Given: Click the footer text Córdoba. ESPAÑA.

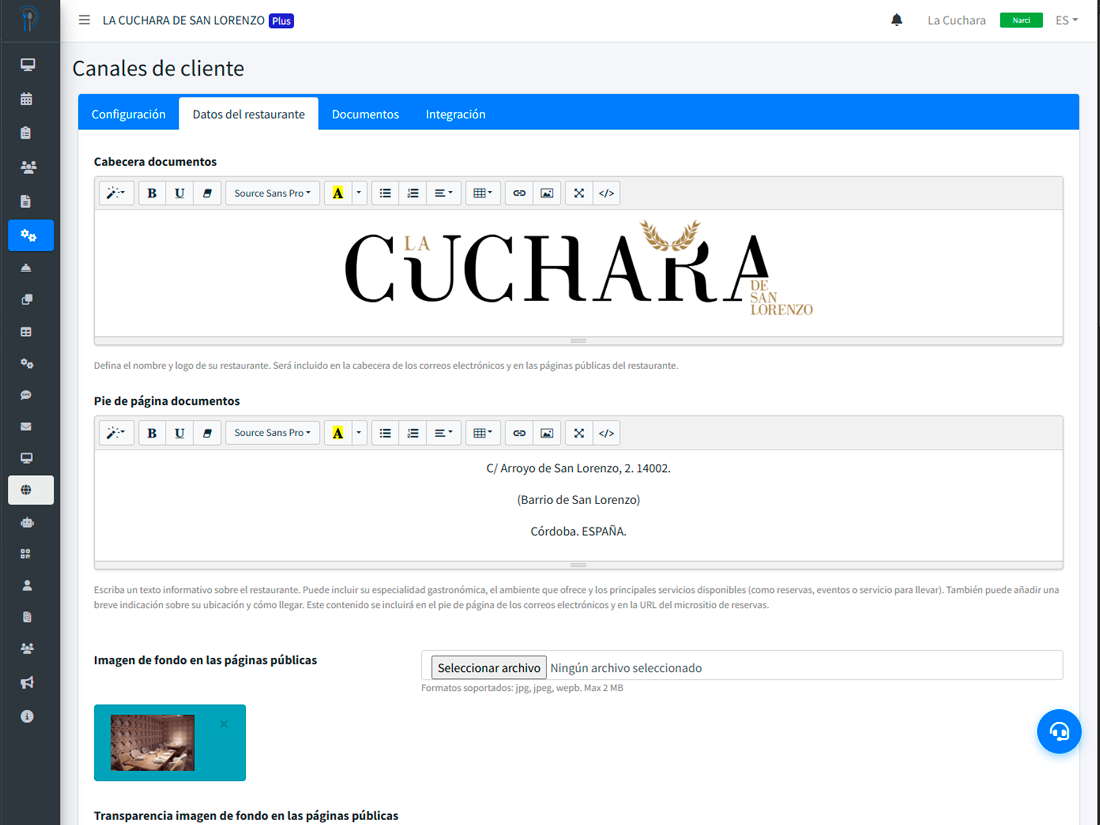Looking at the screenshot, I should tap(578, 531).
